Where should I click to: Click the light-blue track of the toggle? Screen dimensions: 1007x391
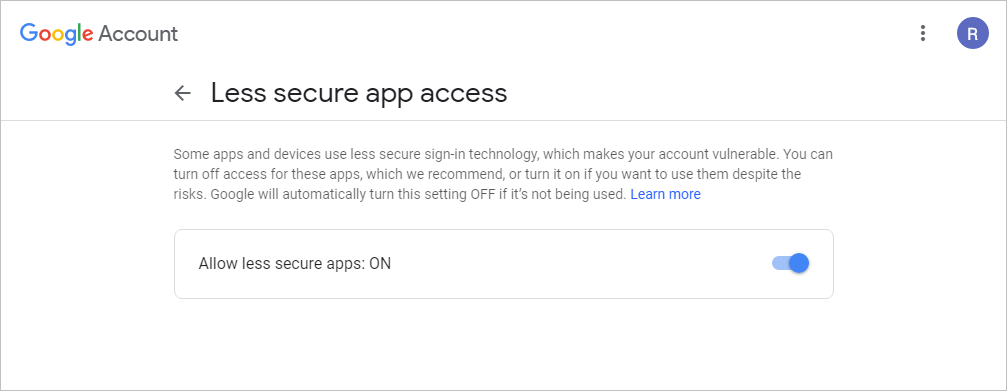tap(780, 263)
